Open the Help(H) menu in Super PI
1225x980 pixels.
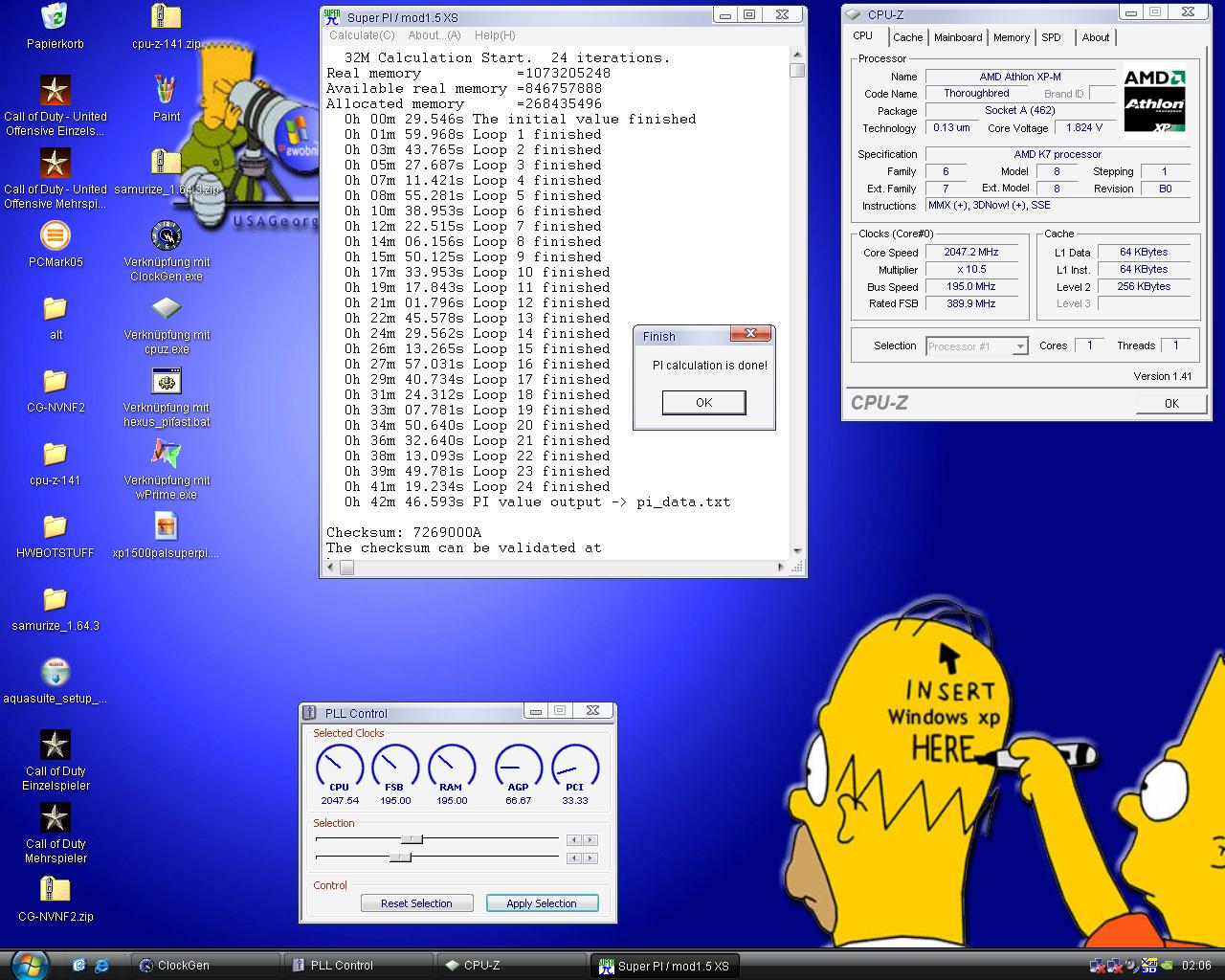coord(495,34)
